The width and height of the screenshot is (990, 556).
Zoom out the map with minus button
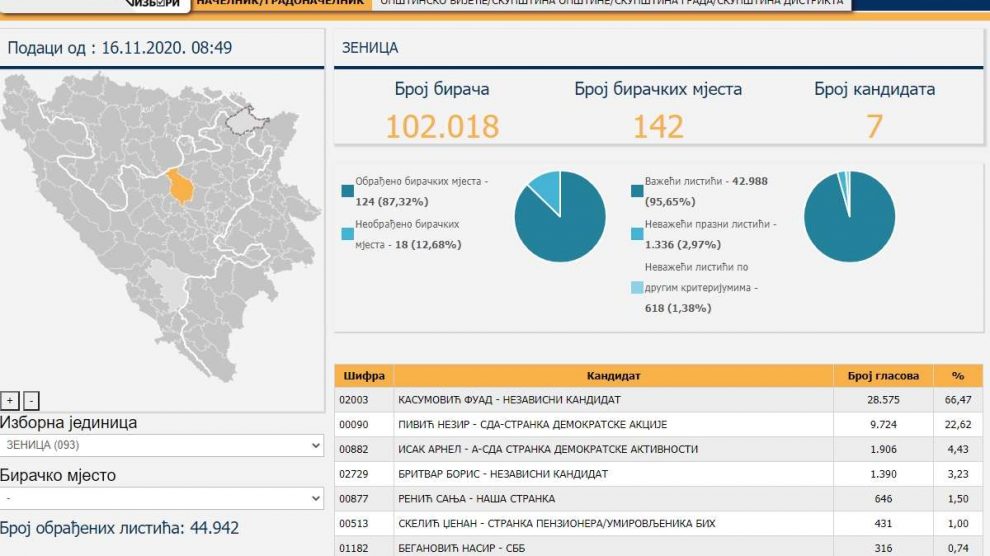[31, 401]
